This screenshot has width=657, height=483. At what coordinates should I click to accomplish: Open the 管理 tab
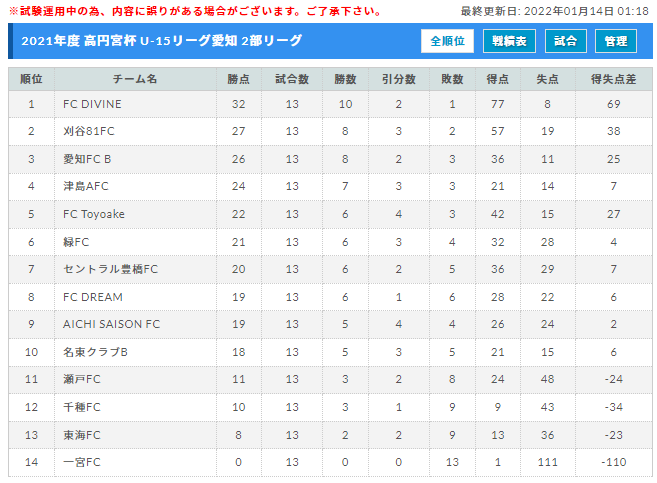point(616,41)
